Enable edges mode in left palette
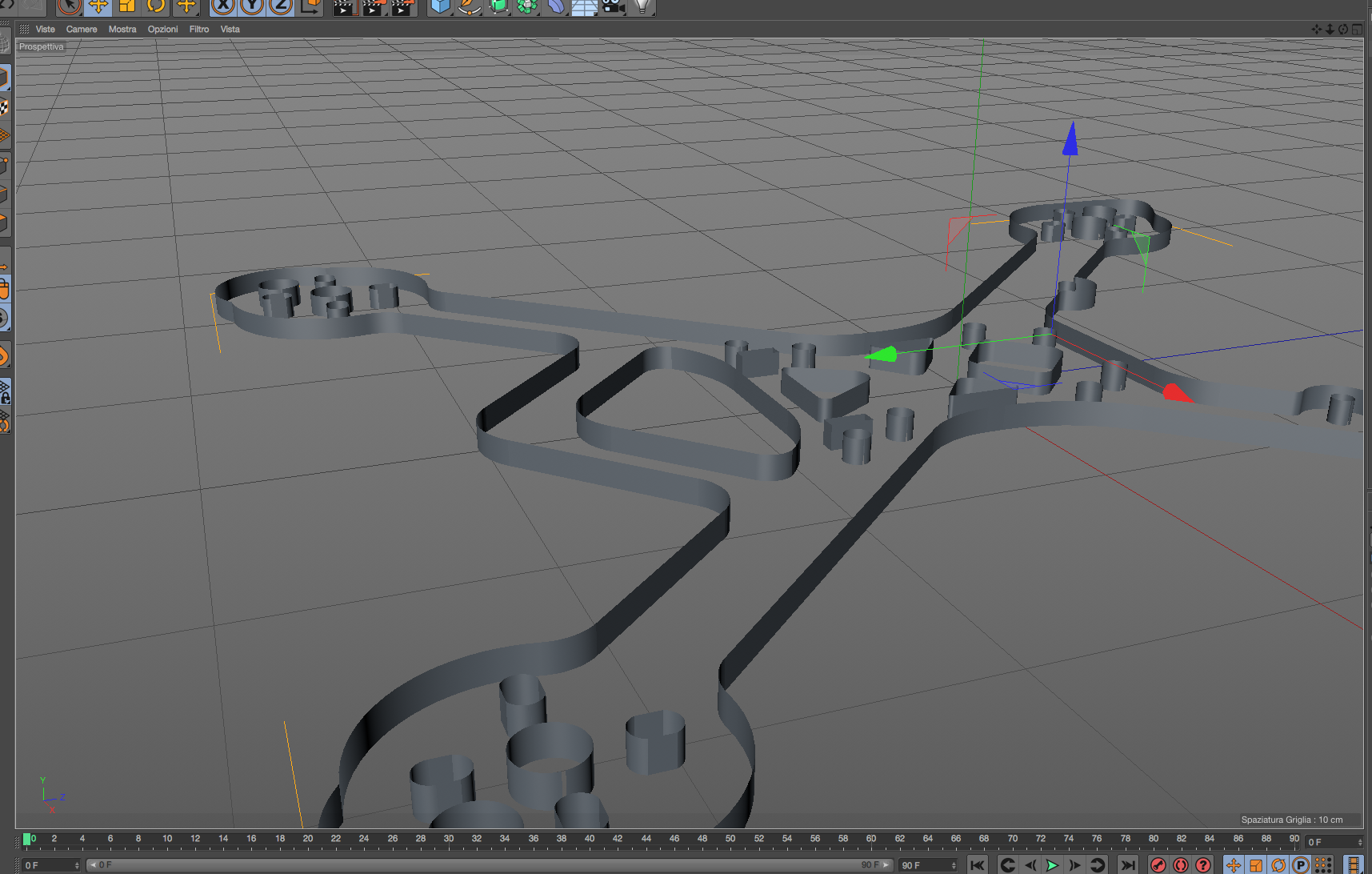 click(x=5, y=194)
